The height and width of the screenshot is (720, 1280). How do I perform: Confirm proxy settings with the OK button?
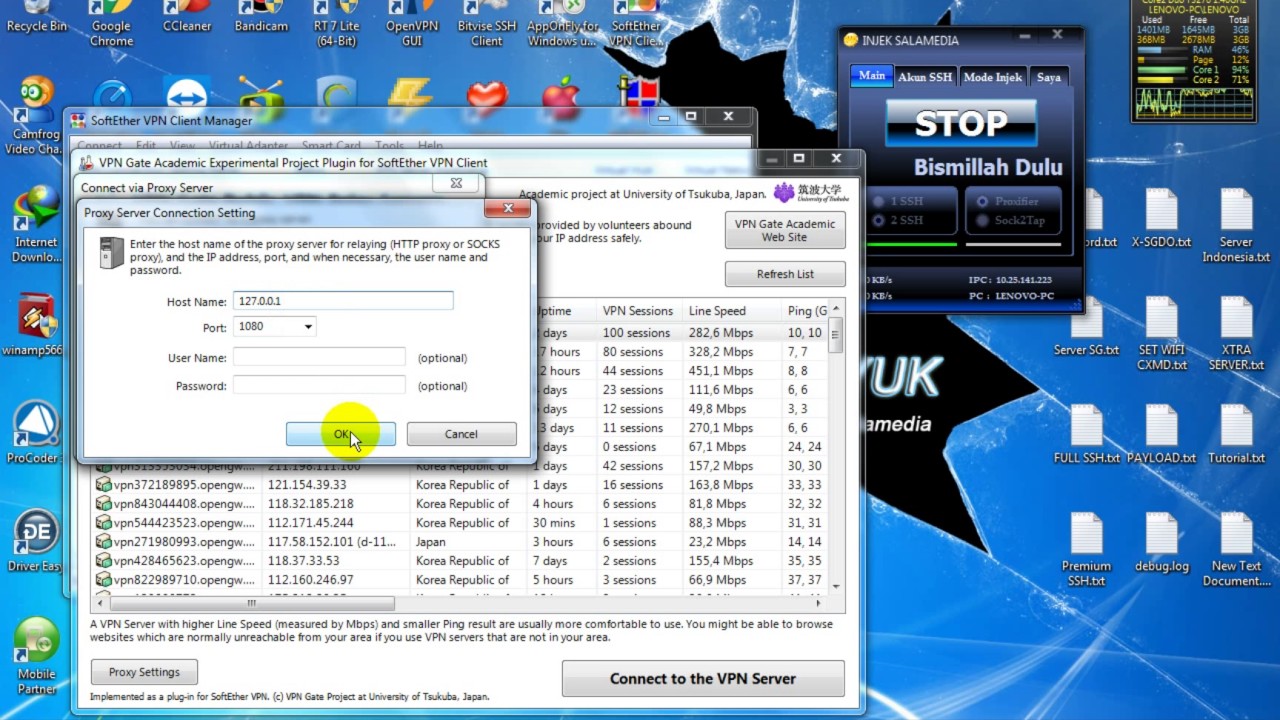click(x=341, y=434)
